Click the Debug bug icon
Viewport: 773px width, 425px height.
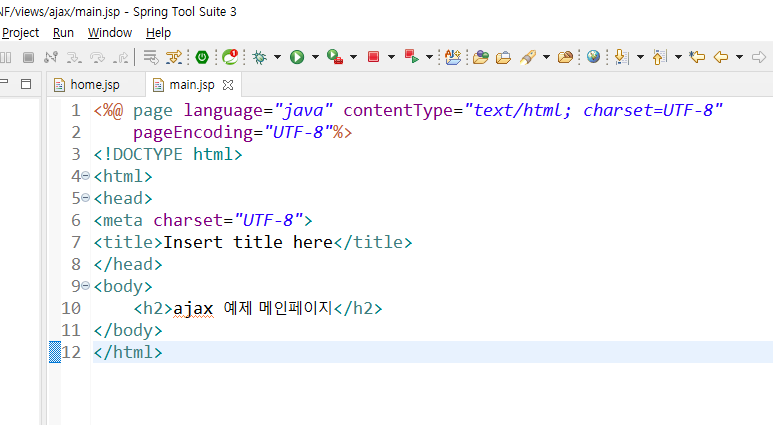[259, 57]
